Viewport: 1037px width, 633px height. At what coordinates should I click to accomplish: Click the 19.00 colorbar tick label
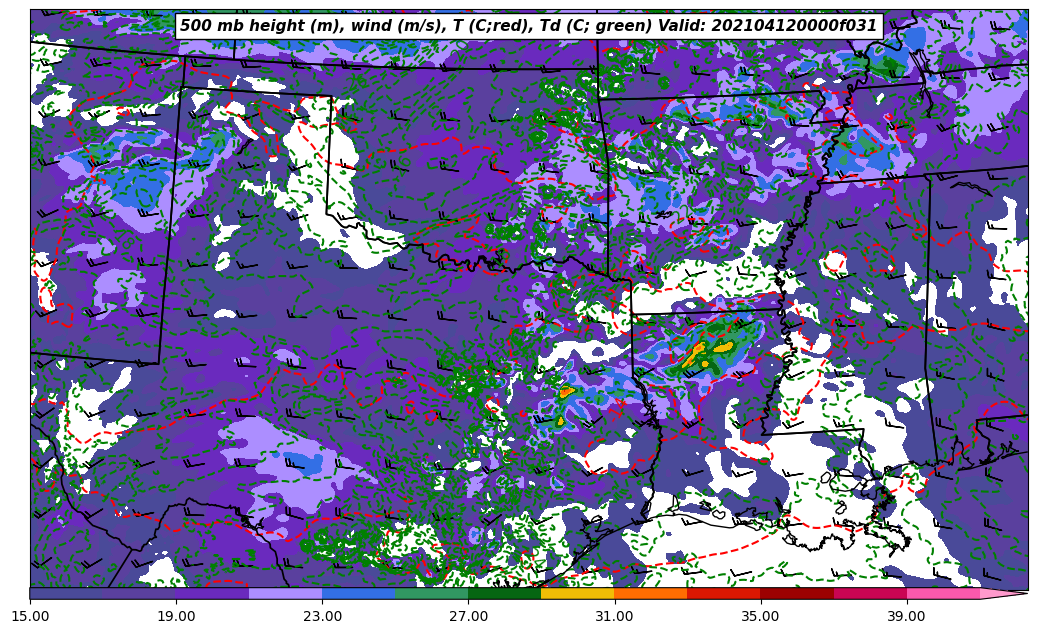pos(176,616)
